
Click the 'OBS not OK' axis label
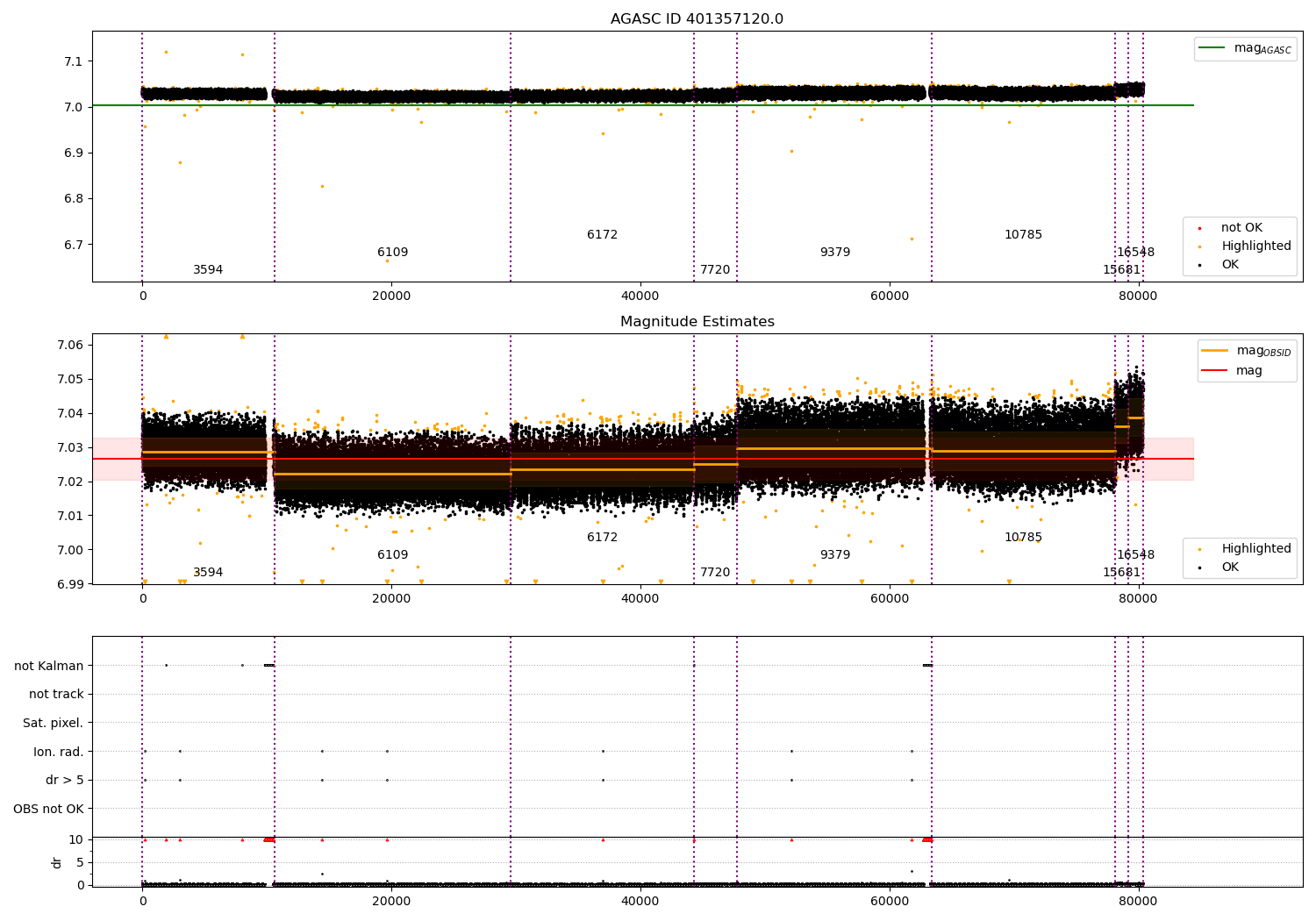pyautogui.click(x=48, y=810)
